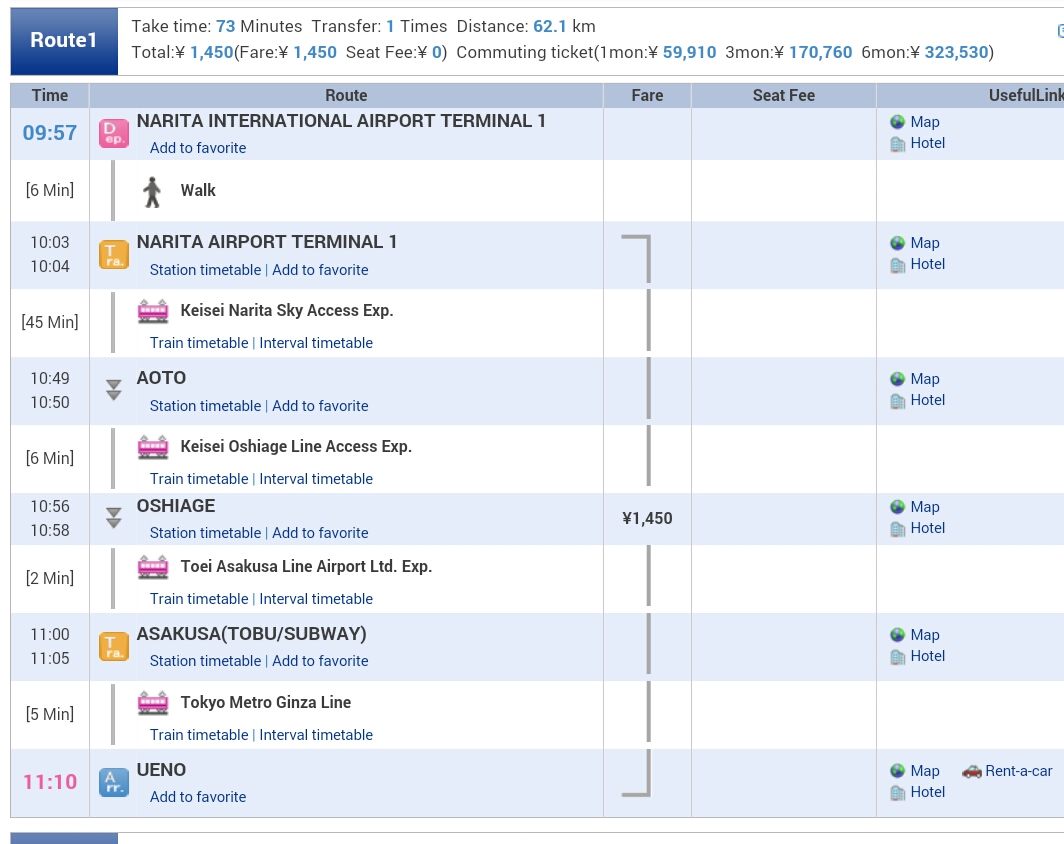The image size is (1064, 844).
Task: Add OSHIAGE to favorite
Action: point(320,533)
